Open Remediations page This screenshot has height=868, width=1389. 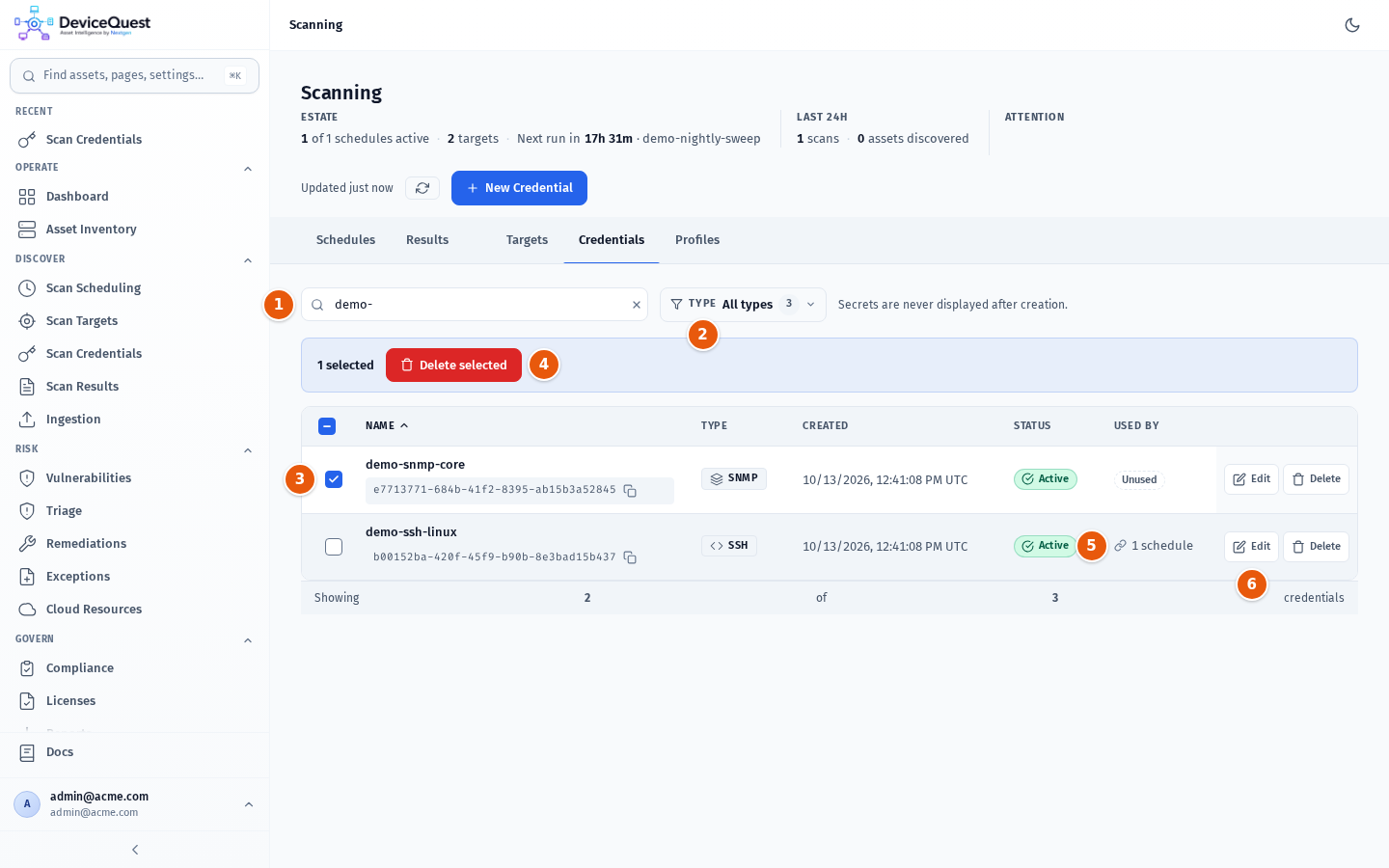pyautogui.click(x=134, y=544)
